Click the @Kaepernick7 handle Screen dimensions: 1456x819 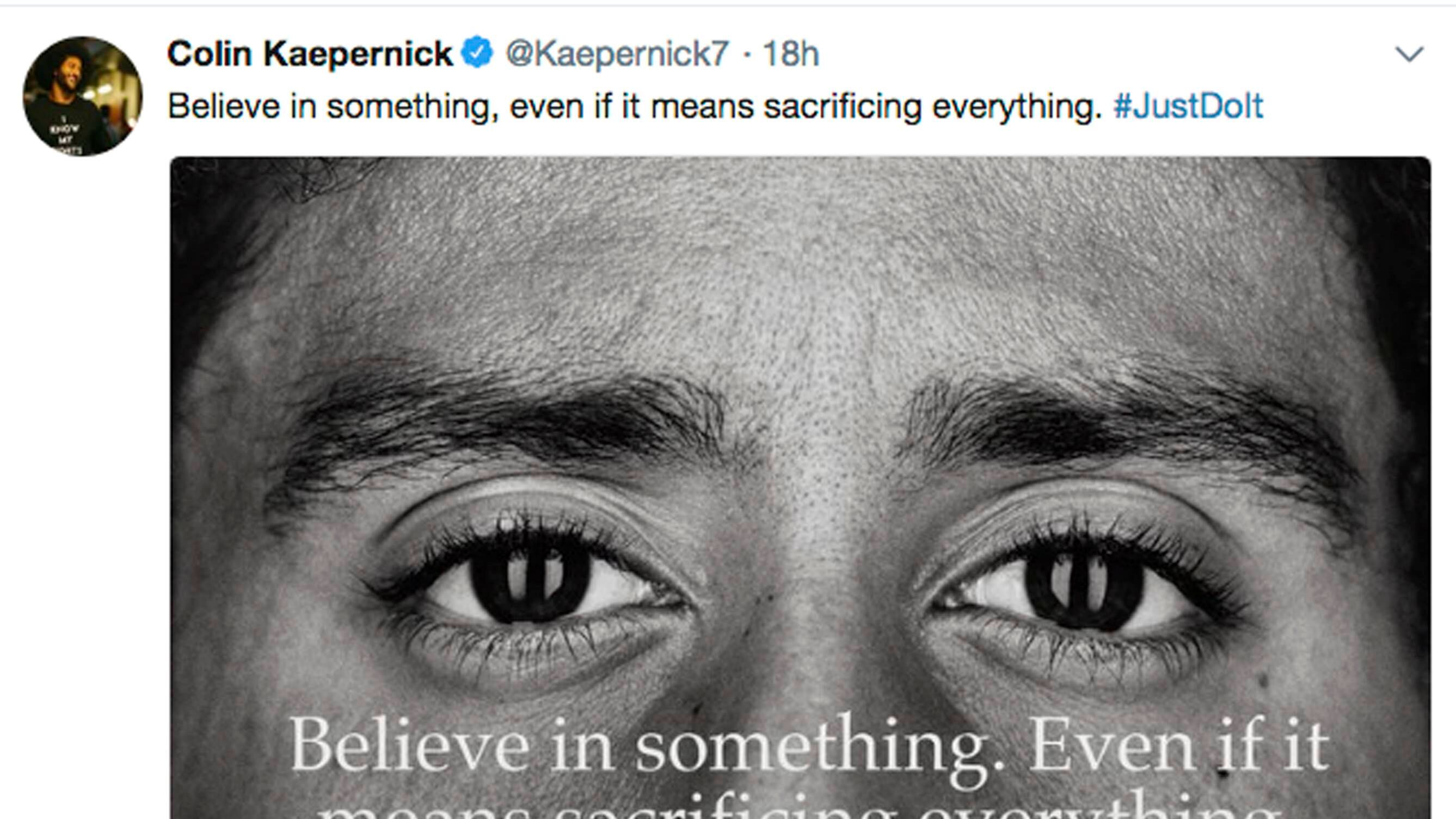617,54
